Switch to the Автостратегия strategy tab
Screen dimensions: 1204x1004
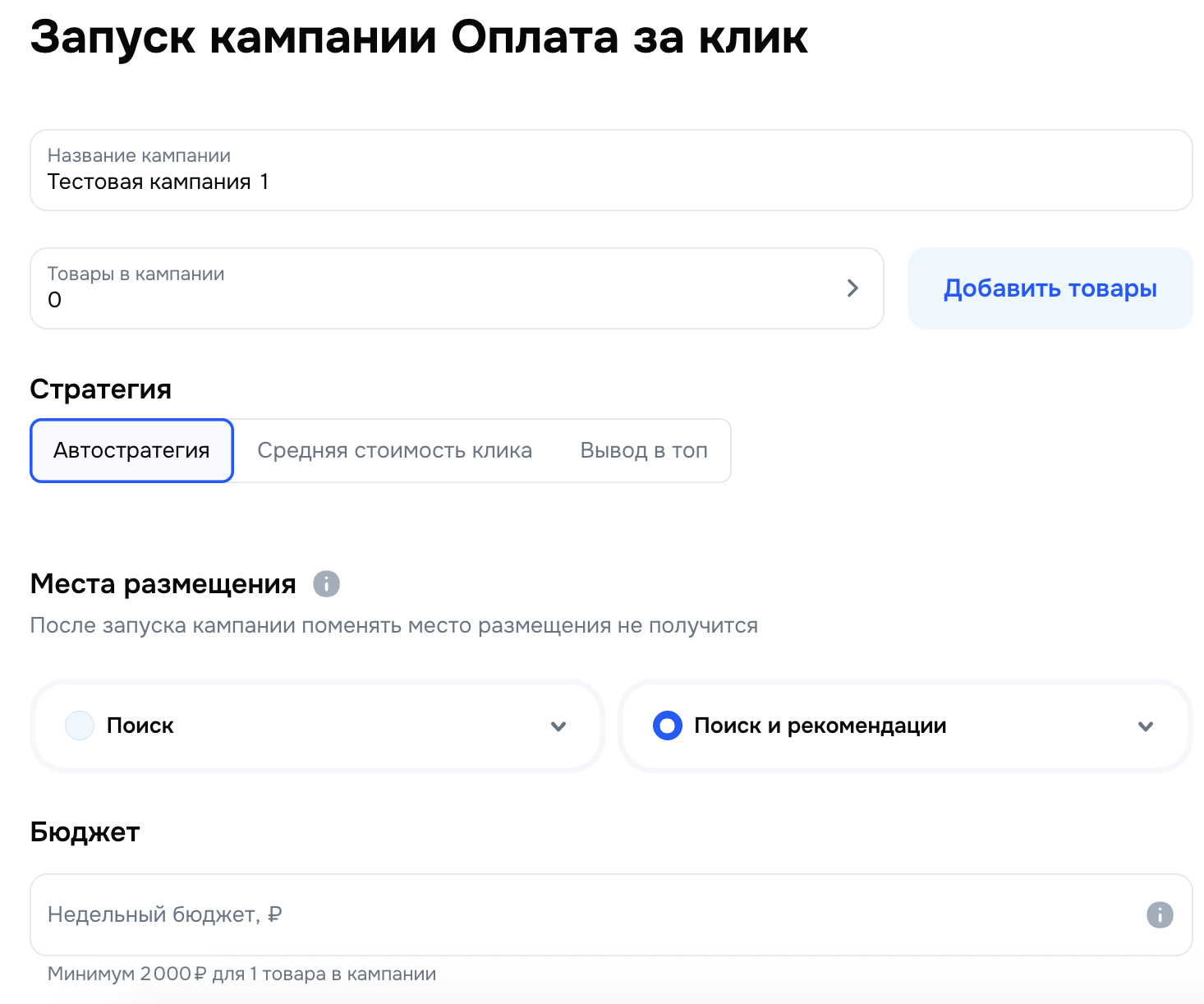tap(131, 451)
